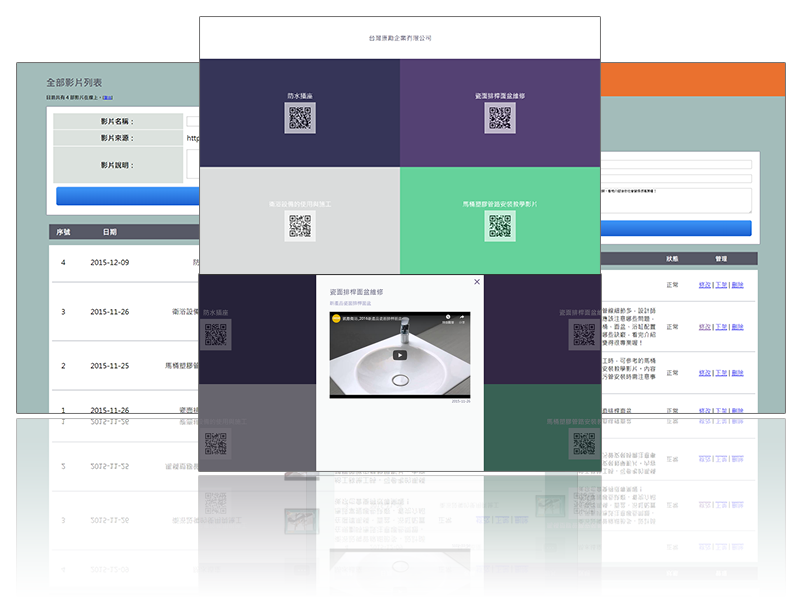Screen dimensions: 800x600
Task: Click the 序號 column header
Action: [63, 232]
